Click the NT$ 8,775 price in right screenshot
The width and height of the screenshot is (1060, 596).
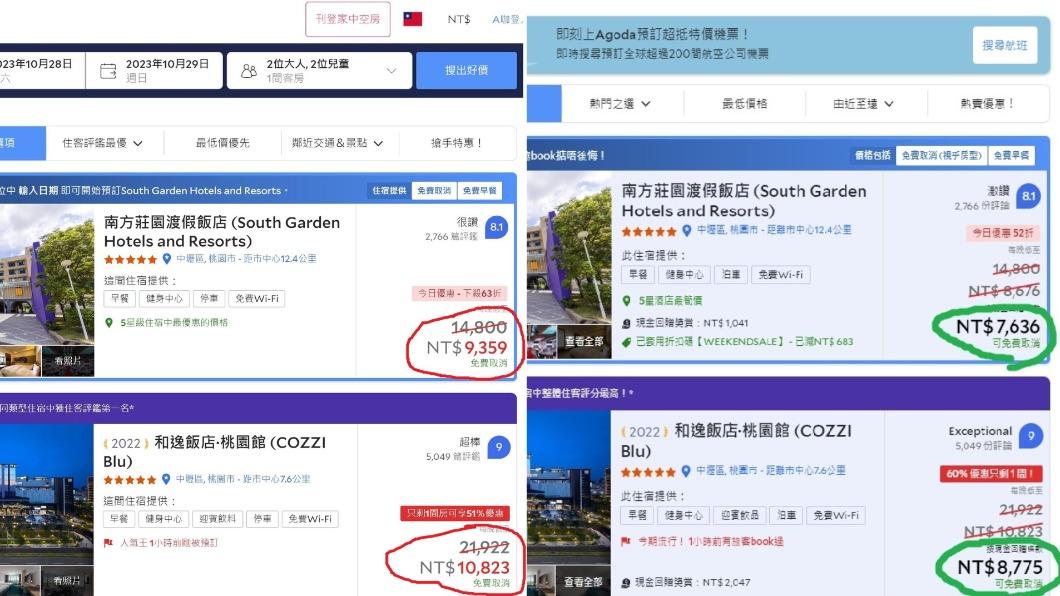pos(1000,567)
